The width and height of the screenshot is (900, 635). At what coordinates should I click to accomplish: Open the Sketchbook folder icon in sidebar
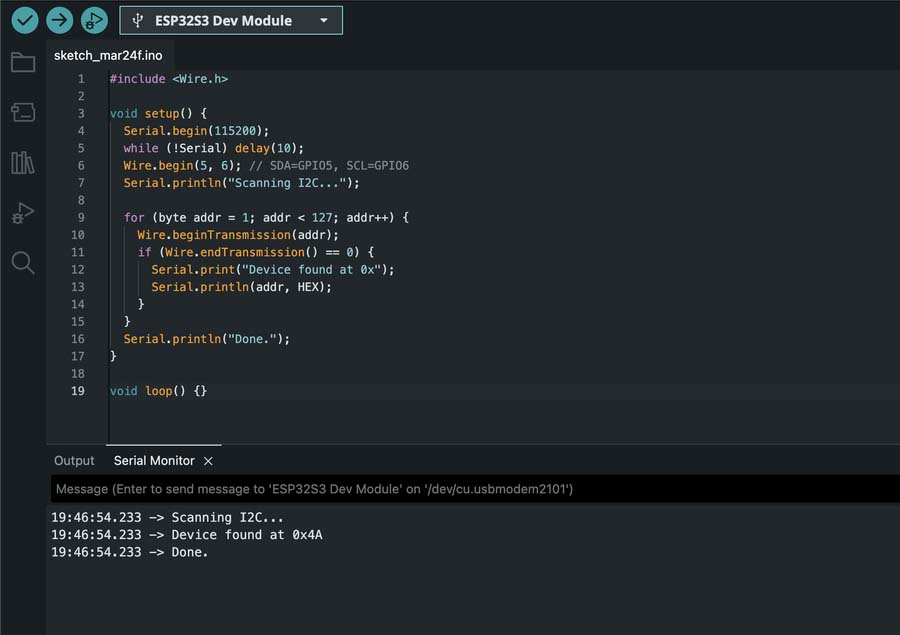(x=23, y=63)
